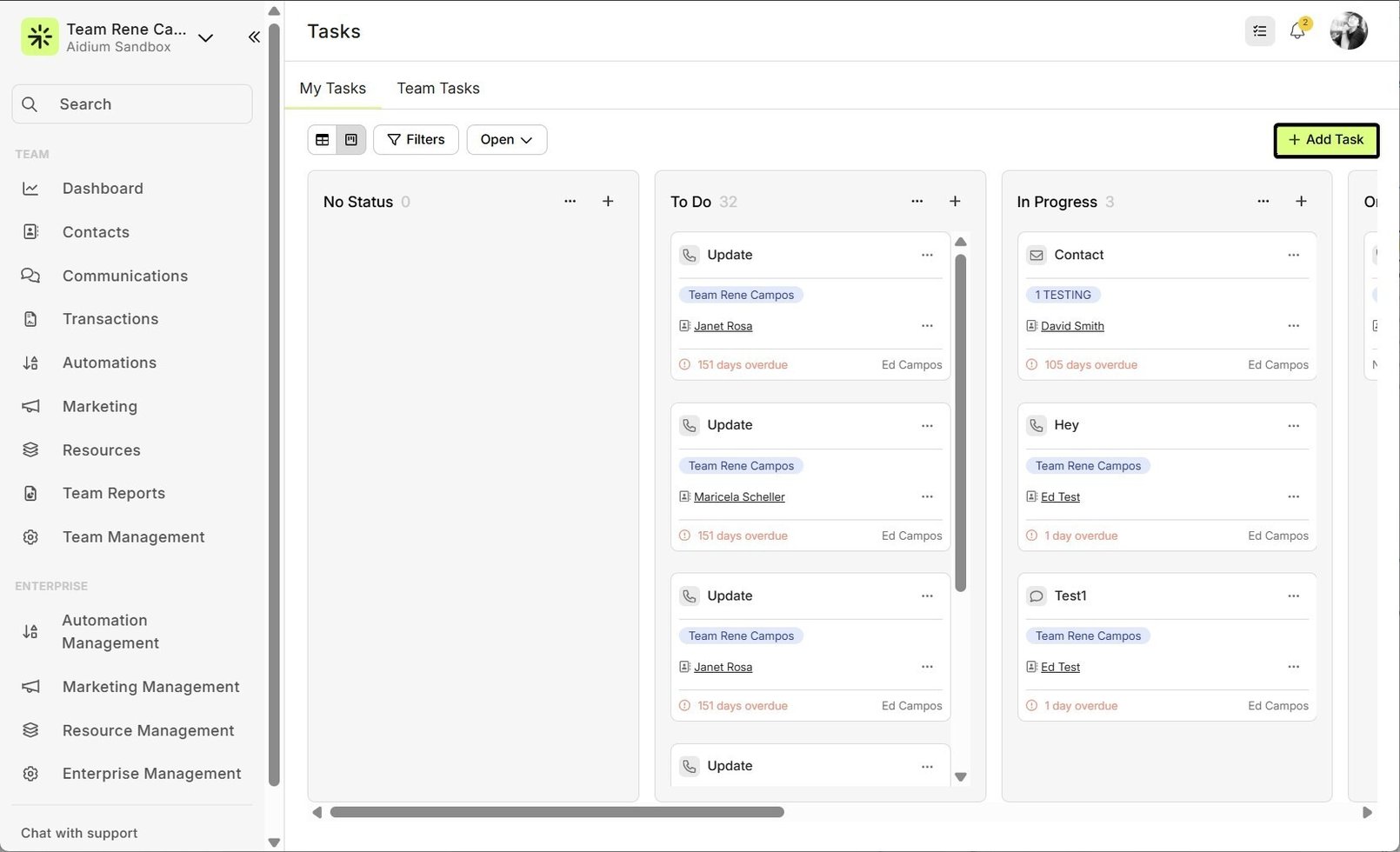This screenshot has height=852, width=1400.
Task: Open Resources layers icon
Action: tap(30, 449)
